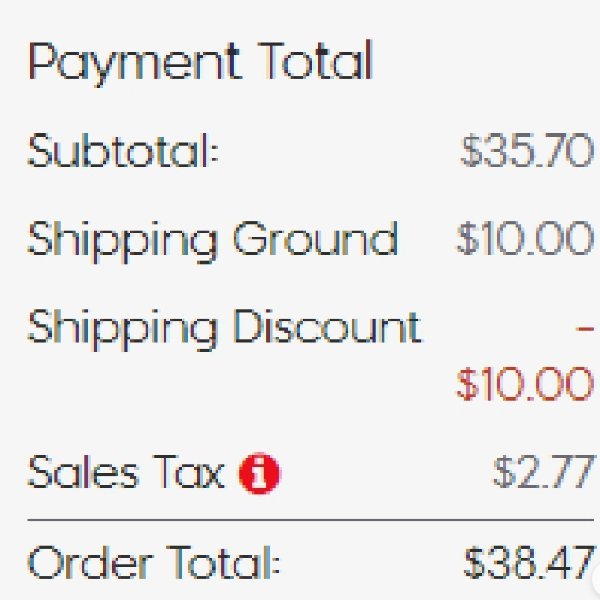Click the Sales Tax label text
600x600 pixels.
coord(126,472)
